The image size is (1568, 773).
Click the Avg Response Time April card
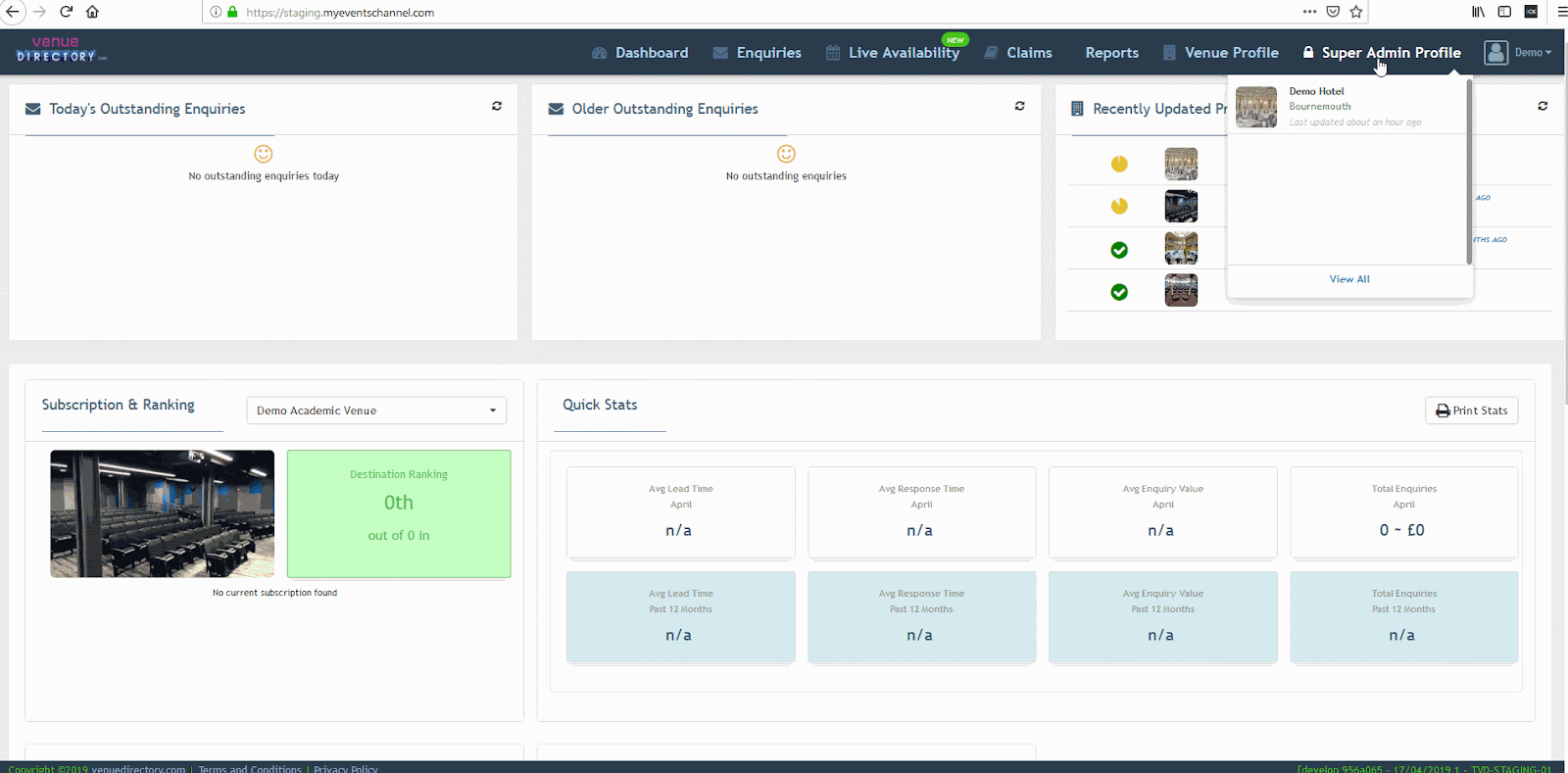pos(922,512)
